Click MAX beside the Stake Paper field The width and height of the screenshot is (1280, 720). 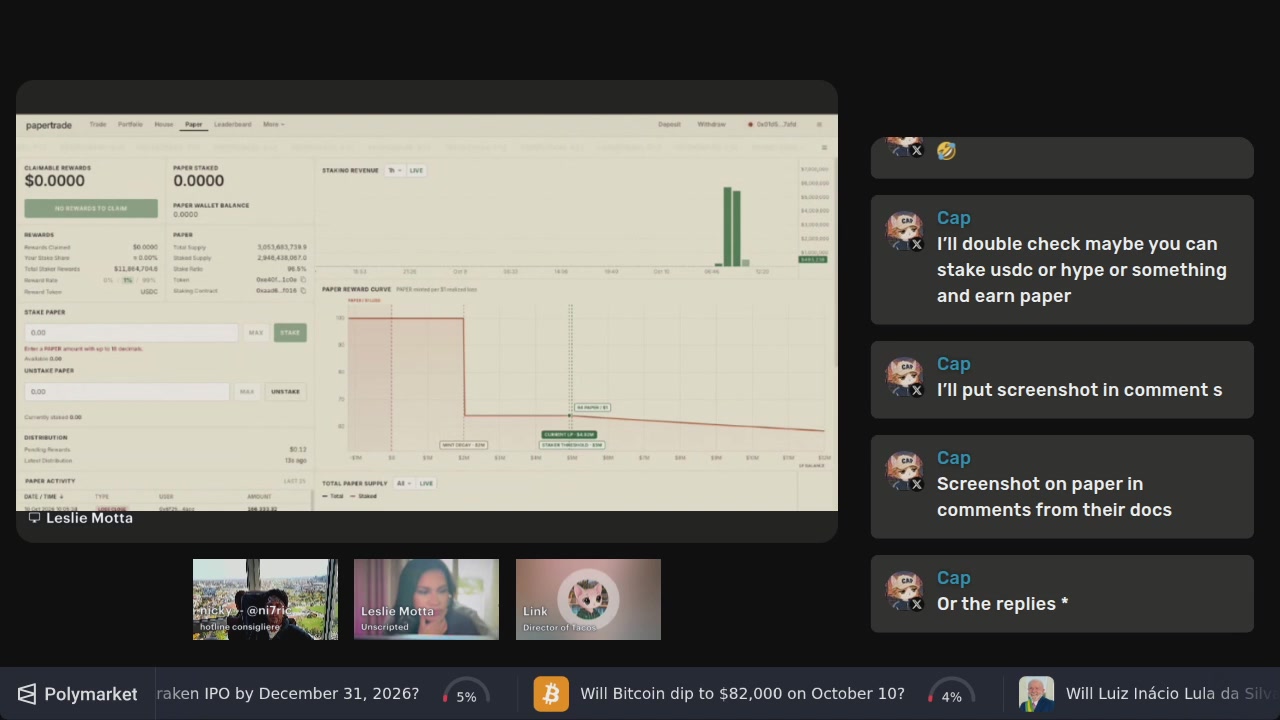tap(256, 332)
